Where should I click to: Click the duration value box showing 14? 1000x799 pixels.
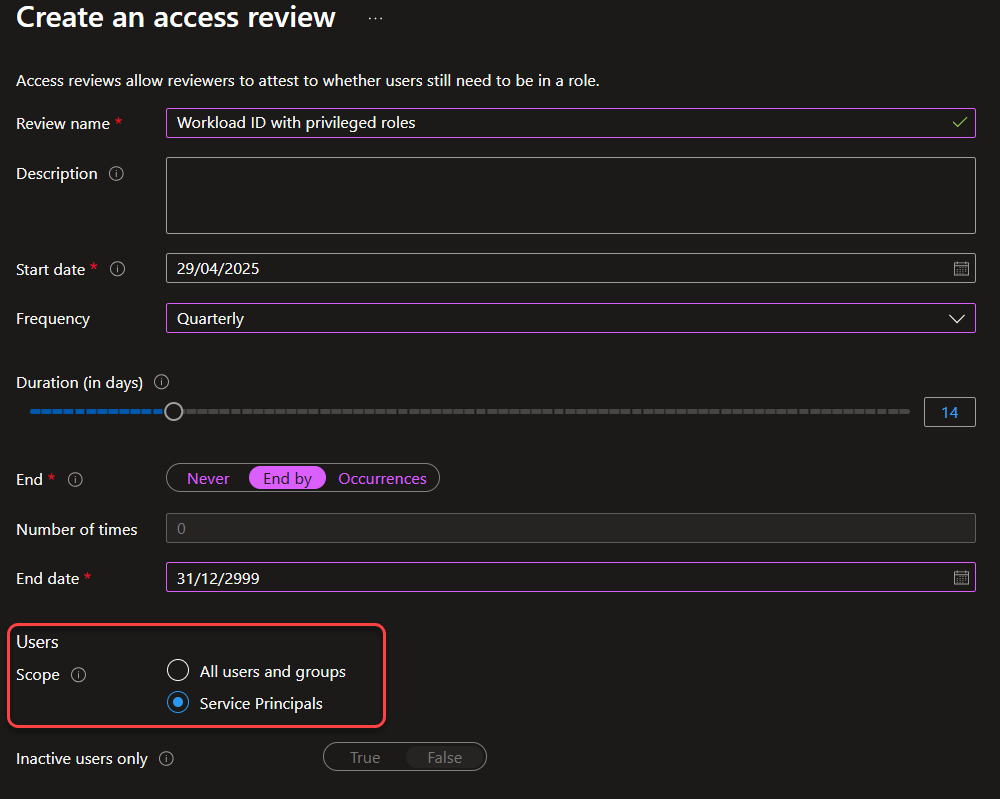pos(950,412)
